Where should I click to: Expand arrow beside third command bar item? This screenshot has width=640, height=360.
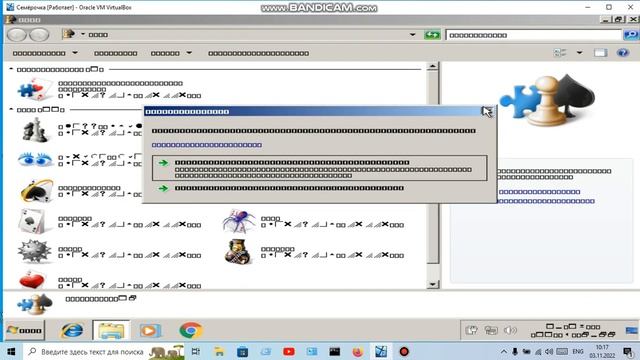click(x=189, y=53)
